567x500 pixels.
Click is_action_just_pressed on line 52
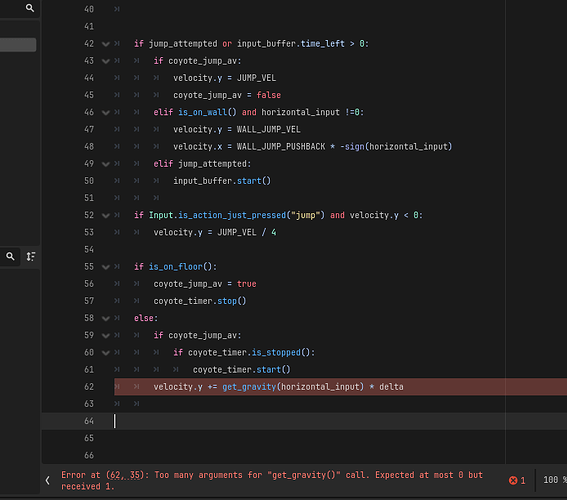[232, 215]
